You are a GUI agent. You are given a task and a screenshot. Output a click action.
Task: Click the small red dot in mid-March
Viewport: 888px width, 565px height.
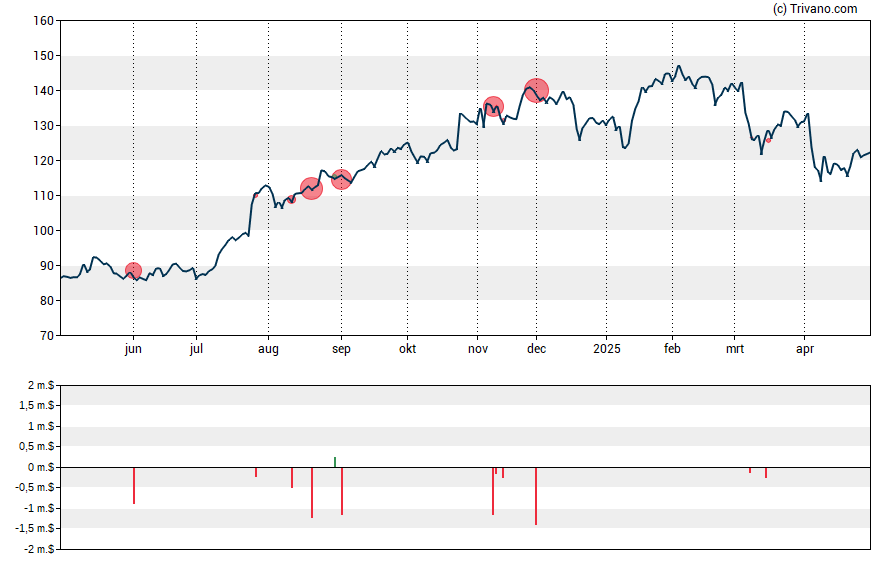pyautogui.click(x=769, y=140)
